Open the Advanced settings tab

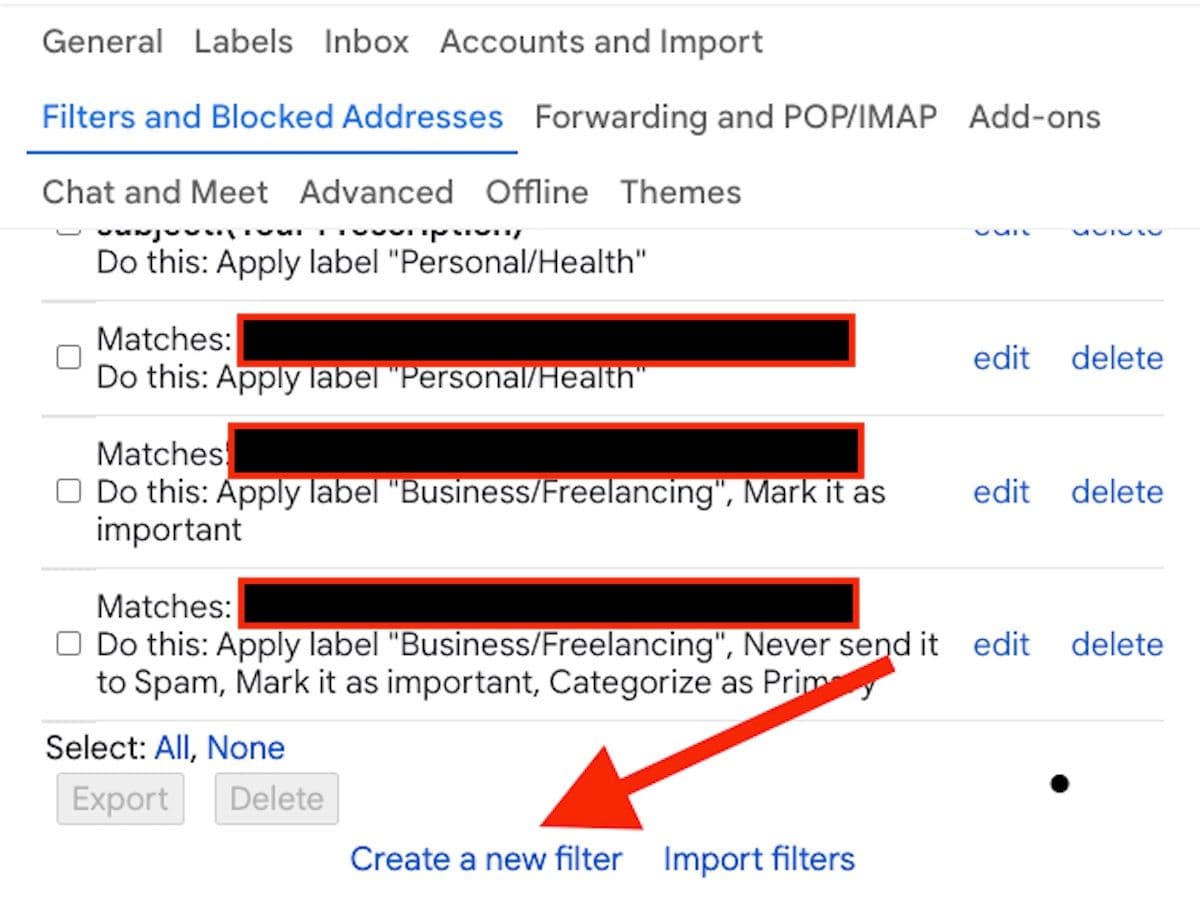(x=377, y=191)
